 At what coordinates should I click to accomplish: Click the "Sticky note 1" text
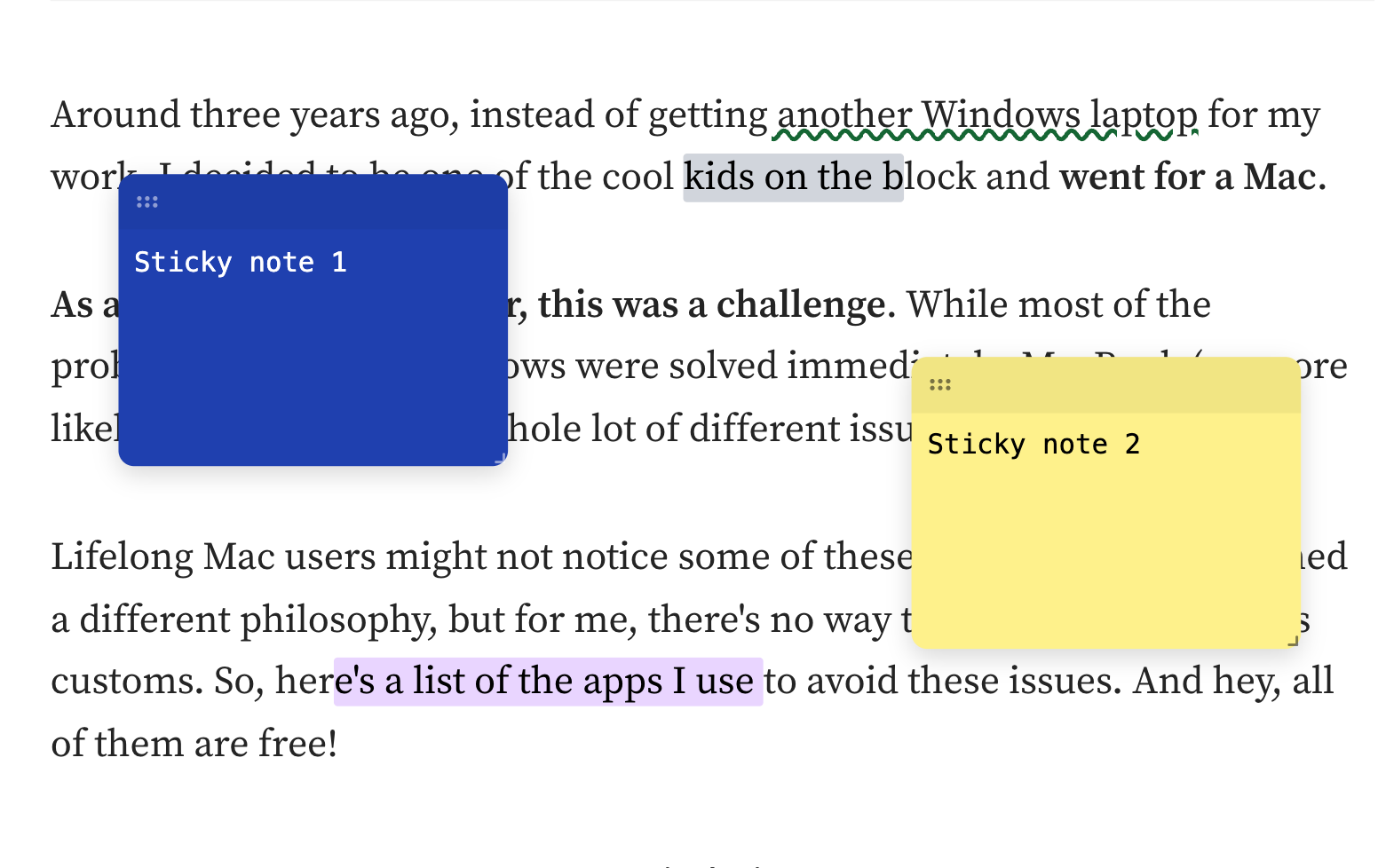pos(240,263)
